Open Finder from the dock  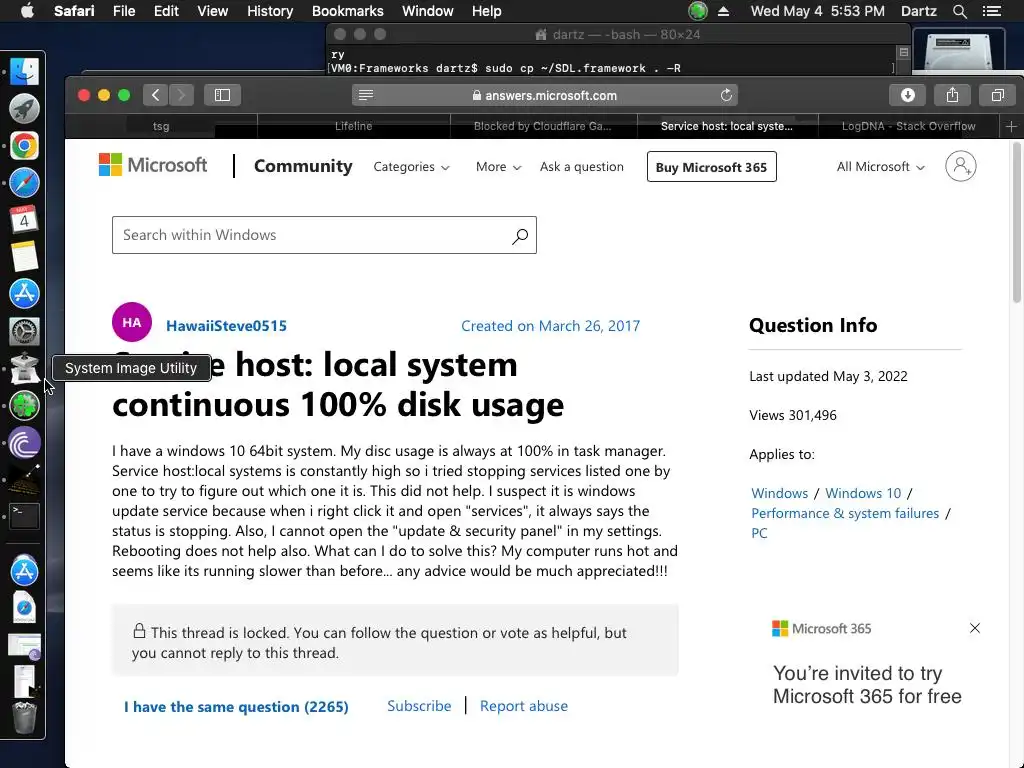point(24,71)
